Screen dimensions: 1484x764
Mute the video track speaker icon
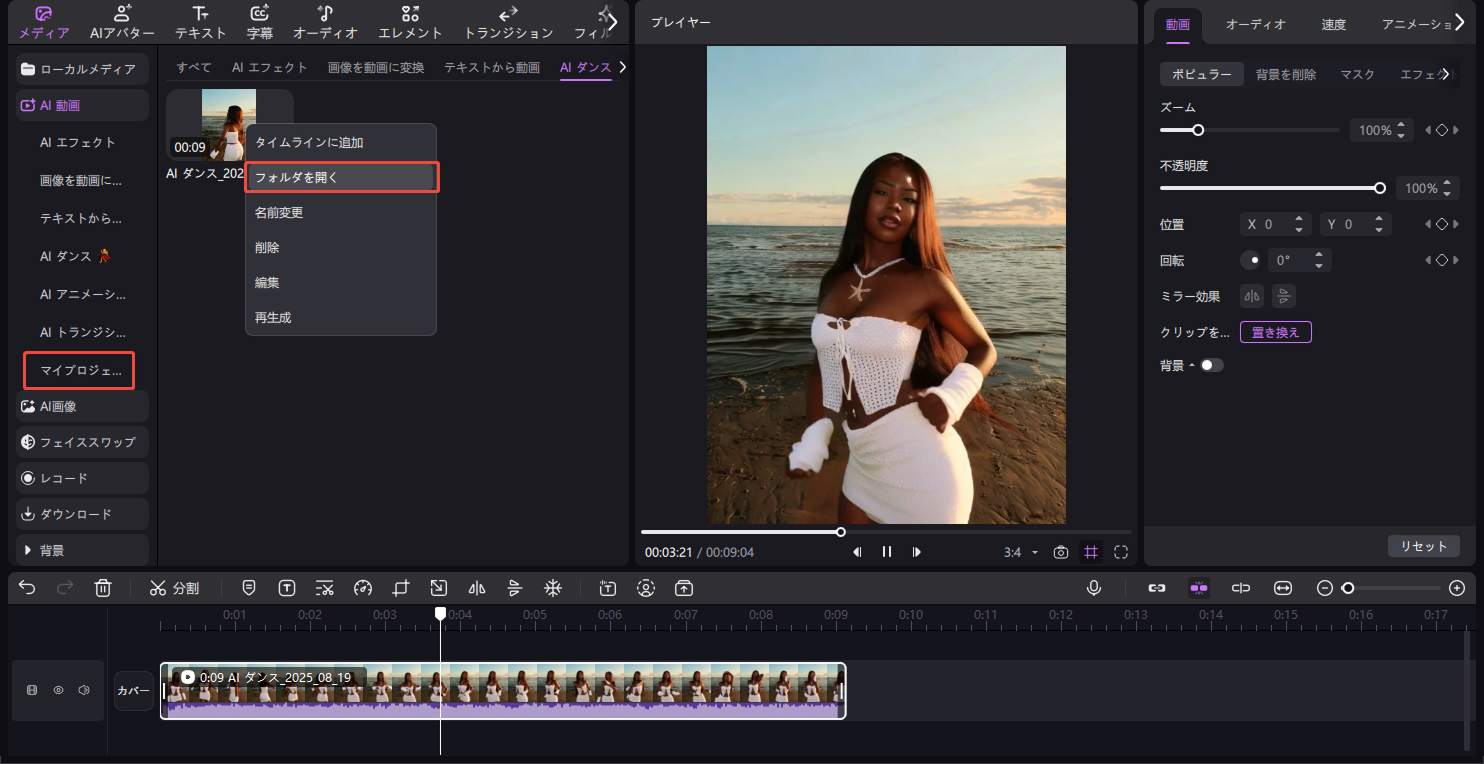coord(84,690)
